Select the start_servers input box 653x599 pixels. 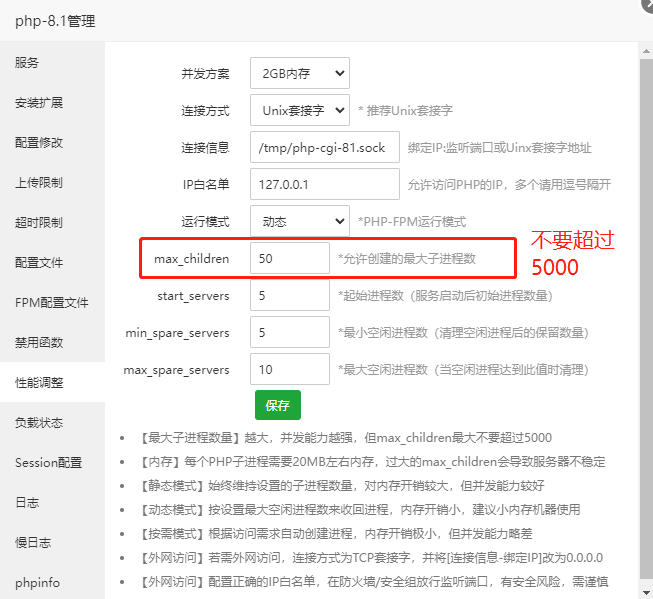click(289, 295)
